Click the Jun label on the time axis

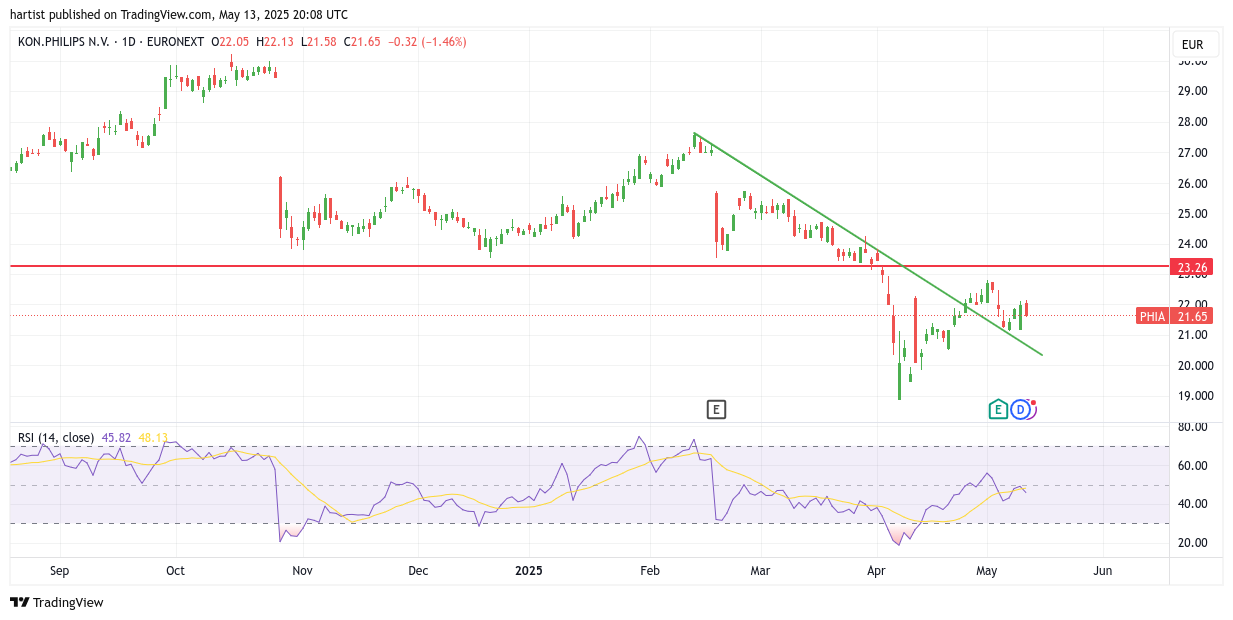click(1103, 571)
